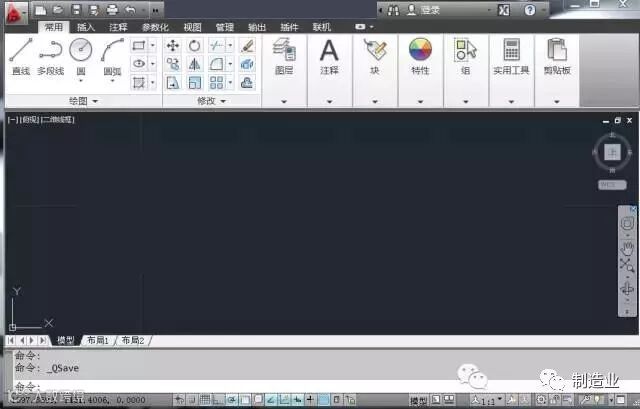Toggle Dynamic Input in status bar
This screenshot has height=409, width=640.
(x=298, y=400)
